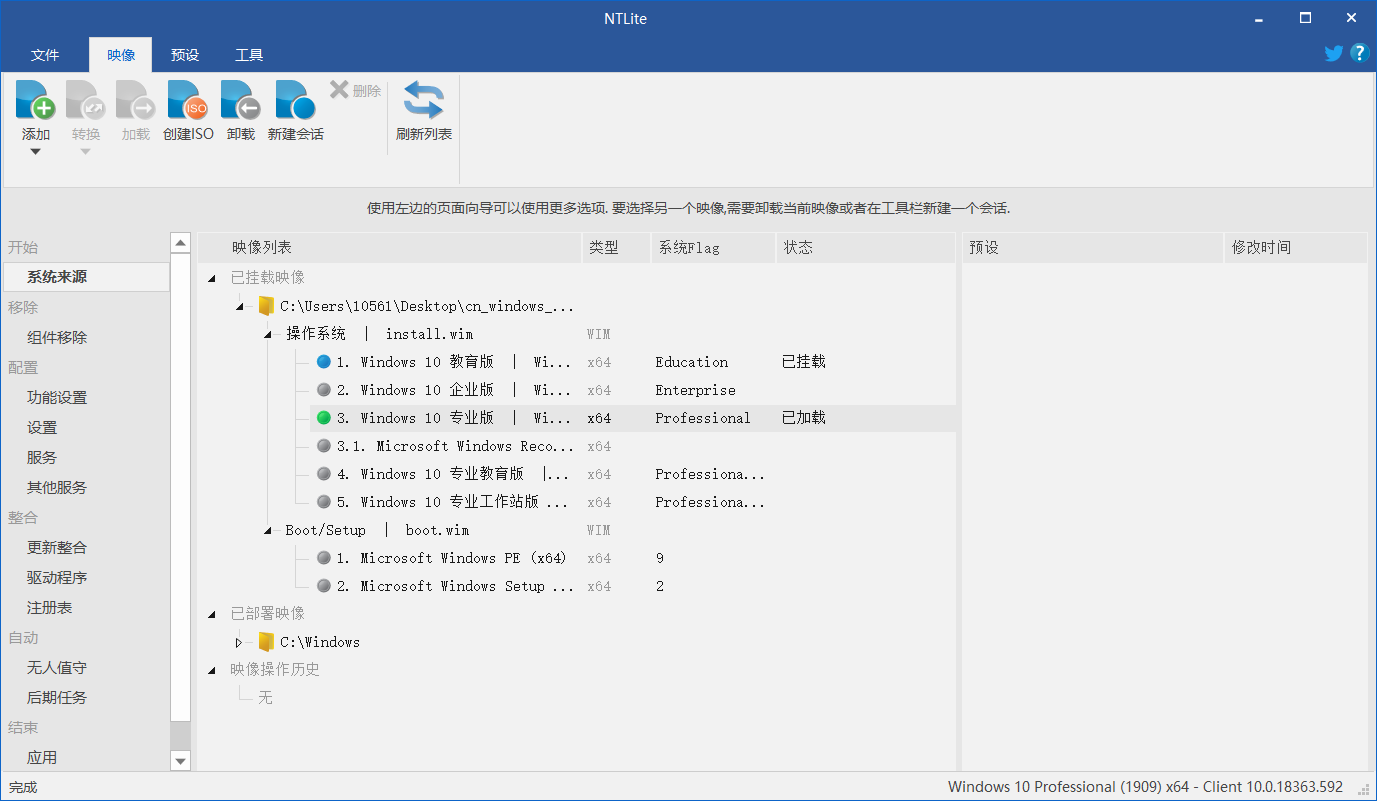Click blue status dot of Windows 10 教育版
Screen dimensions: 1377x801
click(x=323, y=362)
